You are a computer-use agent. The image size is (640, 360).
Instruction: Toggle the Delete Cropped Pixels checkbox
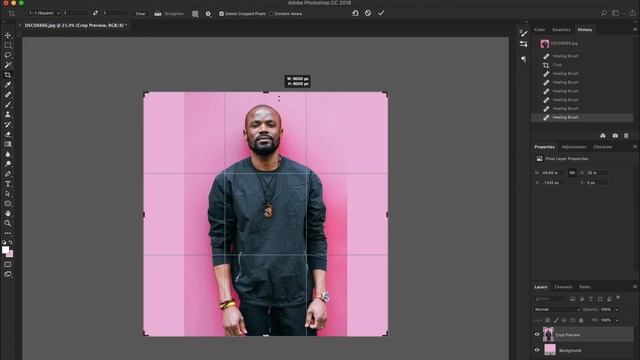coord(221,14)
